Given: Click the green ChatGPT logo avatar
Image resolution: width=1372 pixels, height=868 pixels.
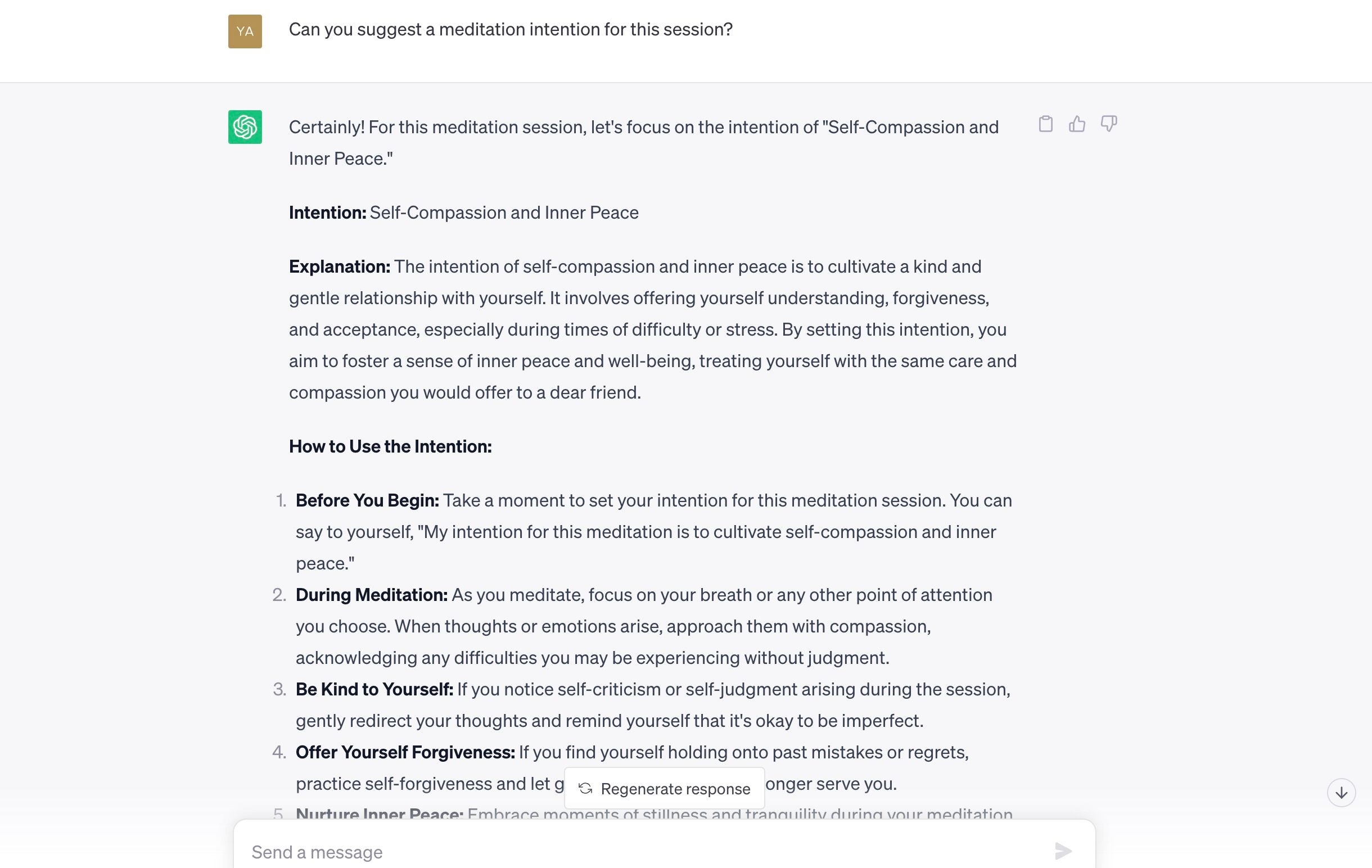Looking at the screenshot, I should (x=246, y=127).
